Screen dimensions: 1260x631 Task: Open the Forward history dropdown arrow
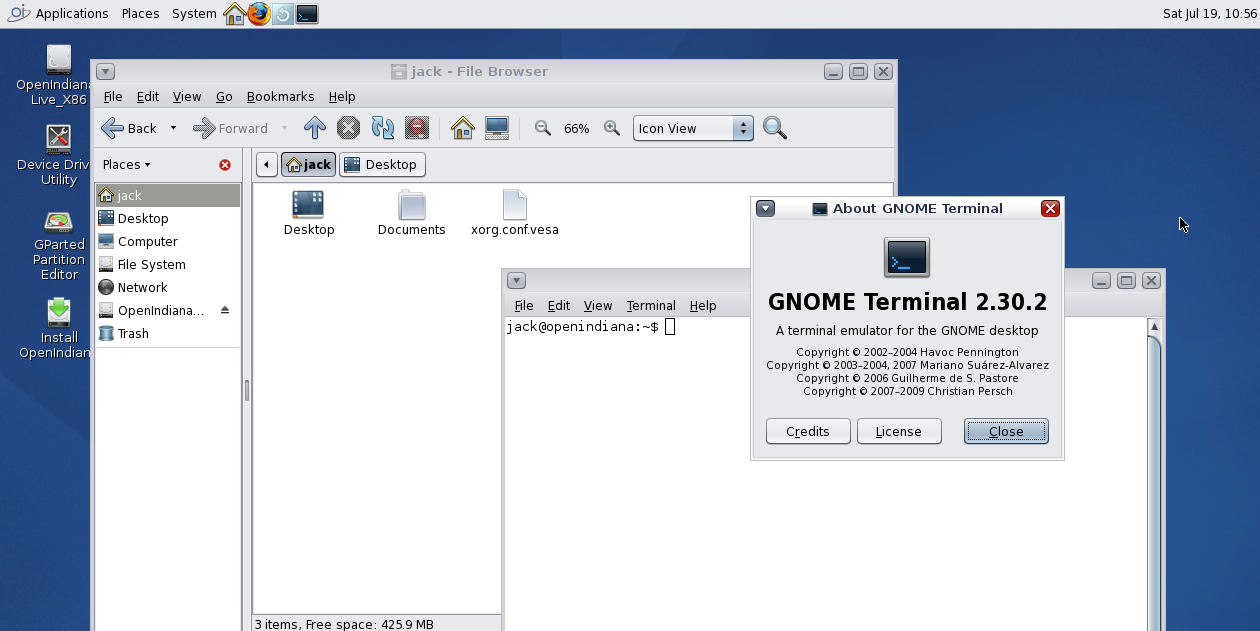coord(284,128)
